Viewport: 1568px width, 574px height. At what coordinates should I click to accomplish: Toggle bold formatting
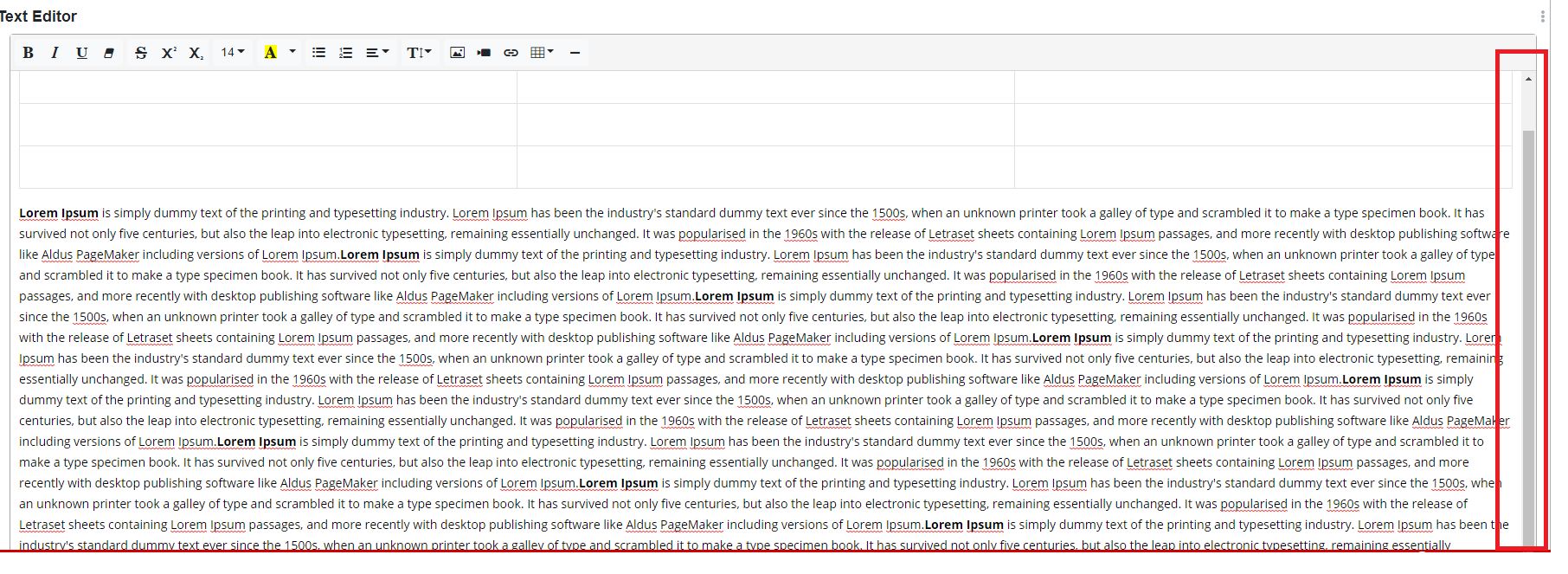pyautogui.click(x=29, y=53)
